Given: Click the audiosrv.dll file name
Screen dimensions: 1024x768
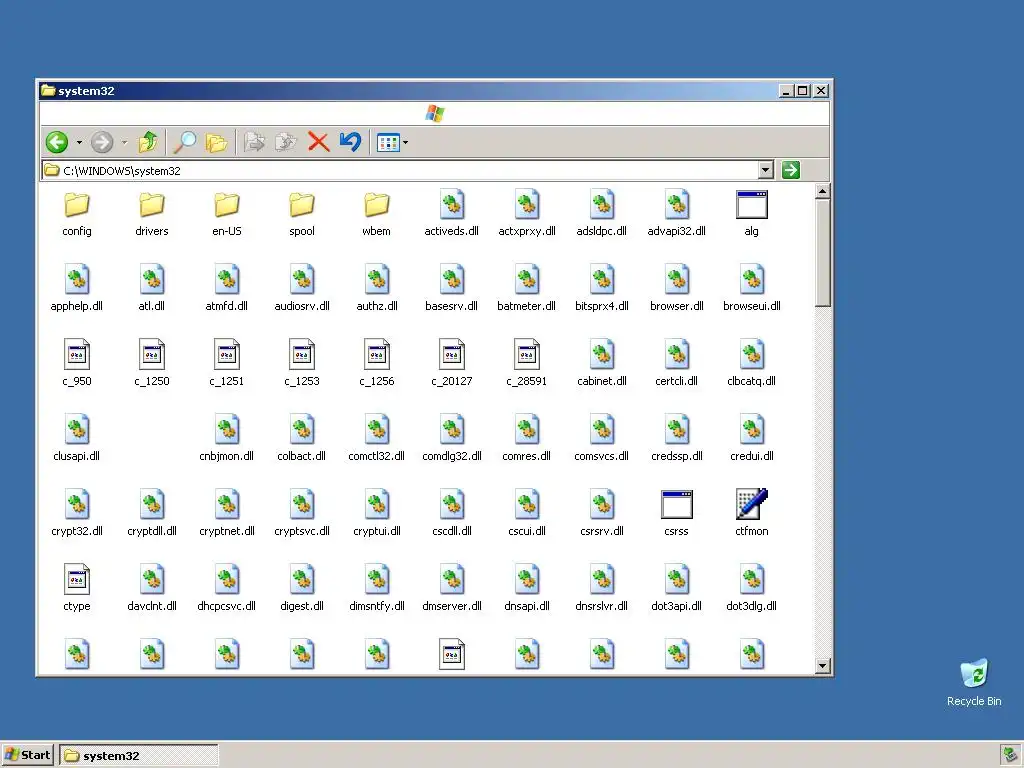Looking at the screenshot, I should pyautogui.click(x=302, y=306).
